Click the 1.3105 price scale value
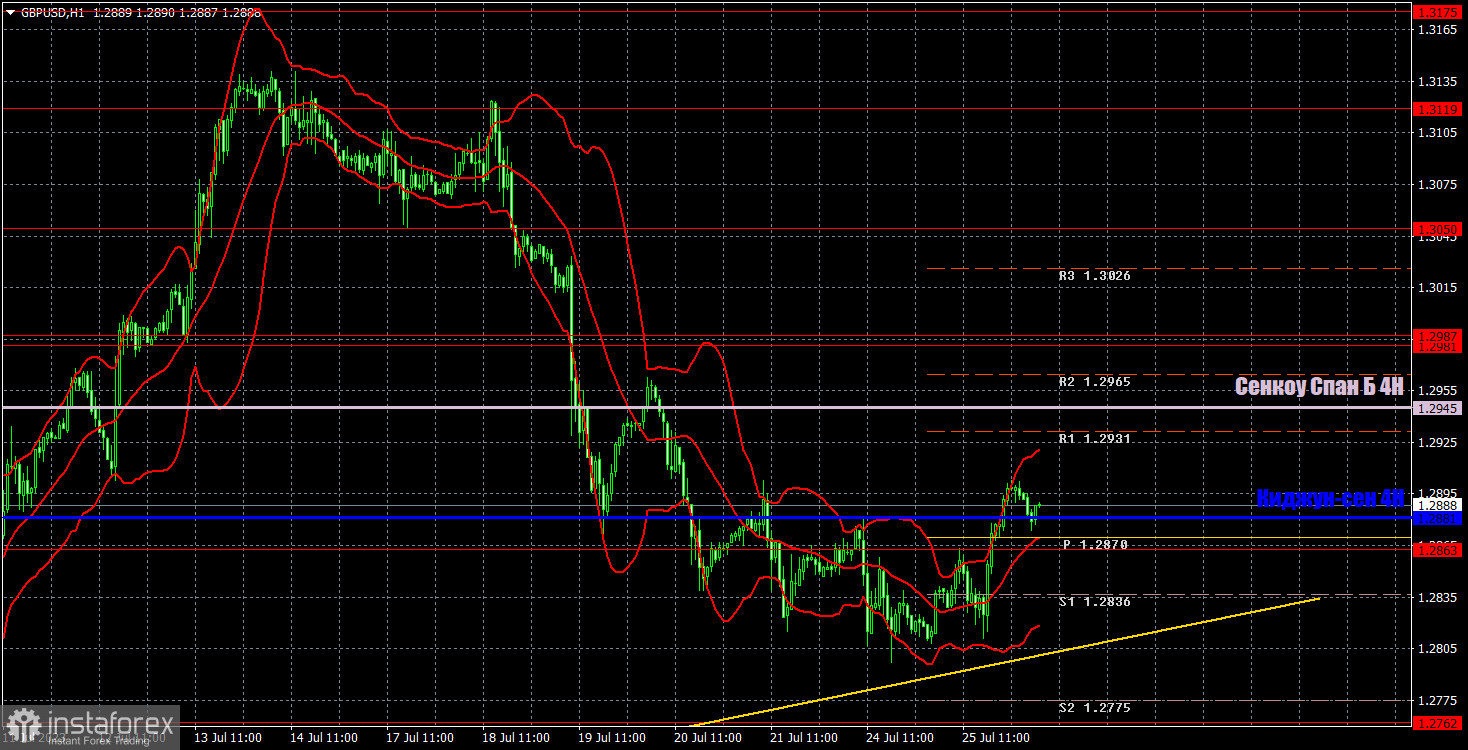Viewport: 1468px width, 750px height. point(1437,133)
